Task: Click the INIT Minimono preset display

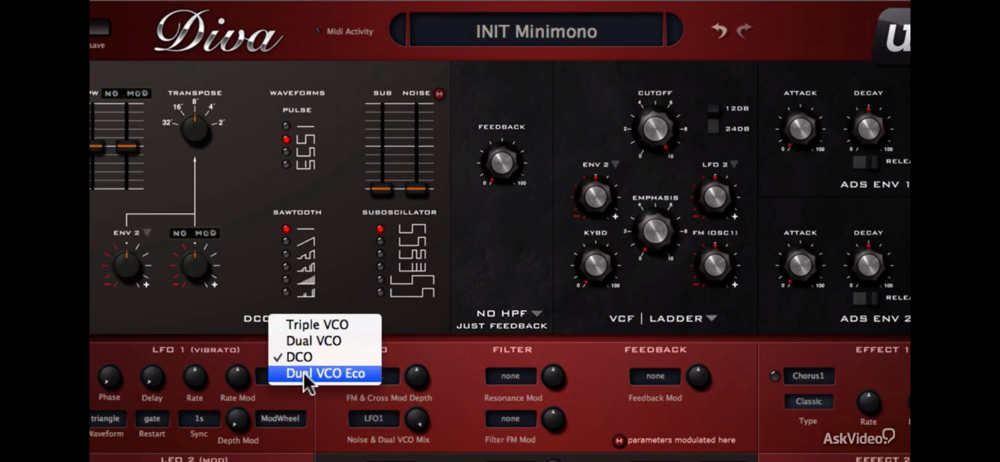Action: [x=536, y=31]
